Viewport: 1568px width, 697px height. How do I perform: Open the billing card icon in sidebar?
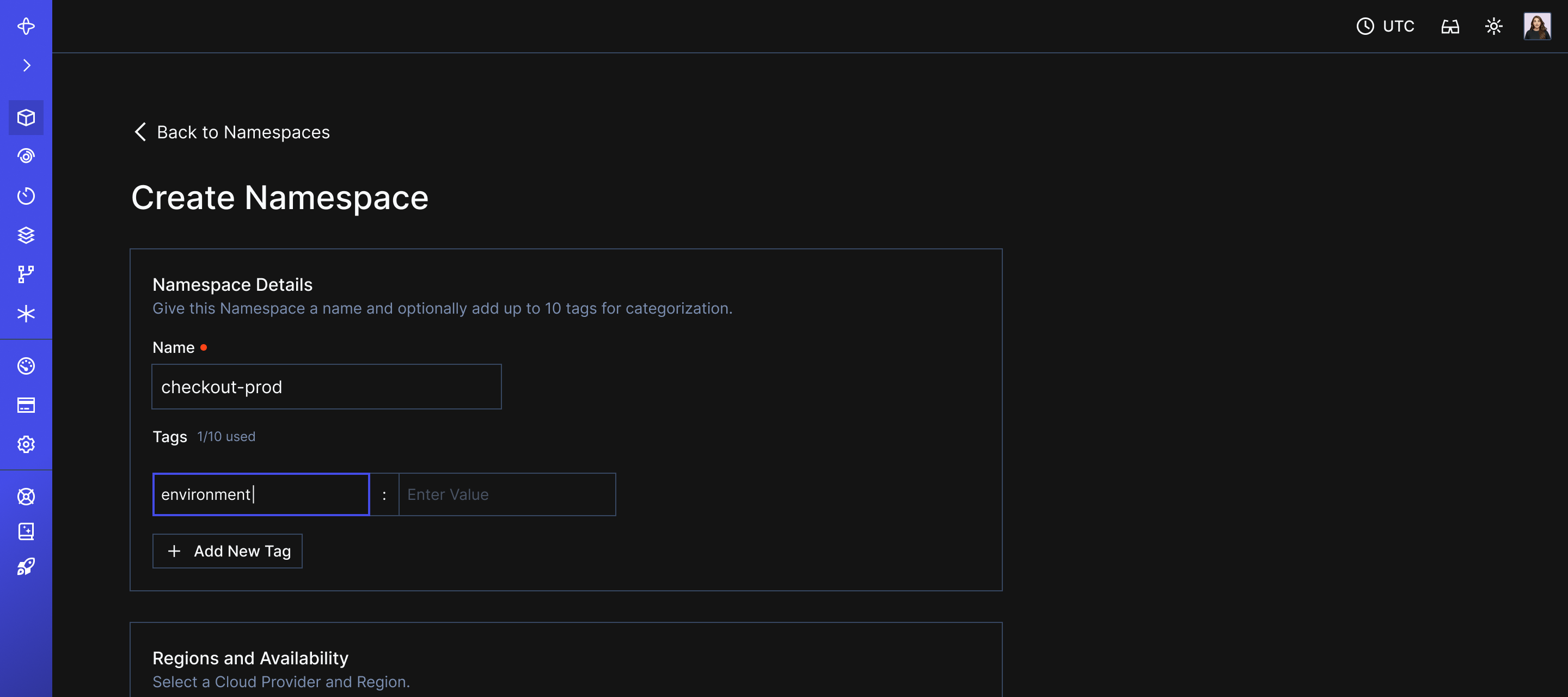point(26,405)
